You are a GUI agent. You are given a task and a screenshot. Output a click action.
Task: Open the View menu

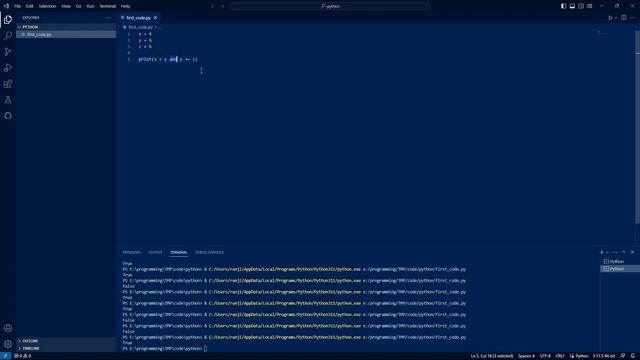[66, 6]
